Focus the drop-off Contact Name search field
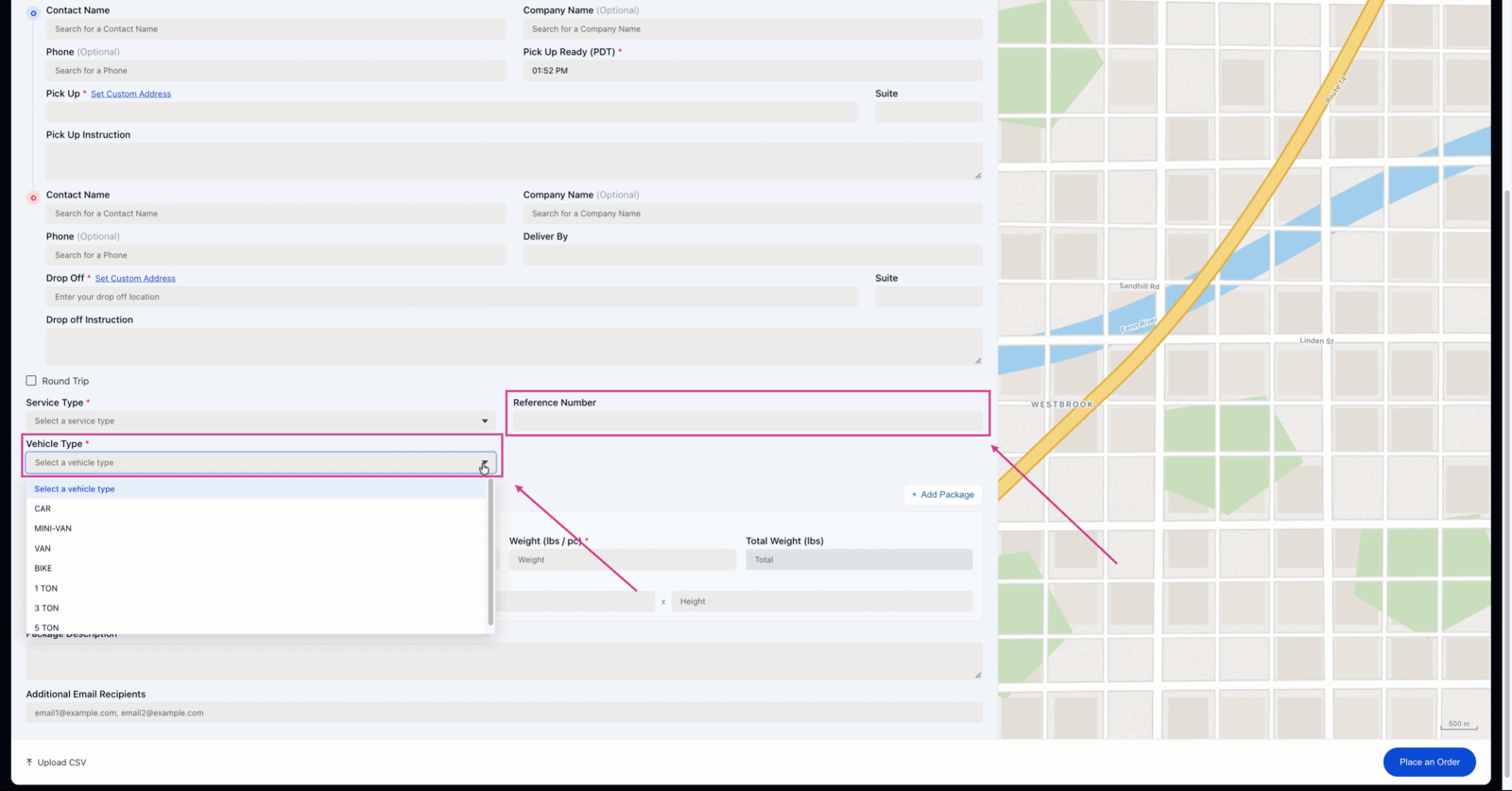The height and width of the screenshot is (791, 1512). click(276, 214)
